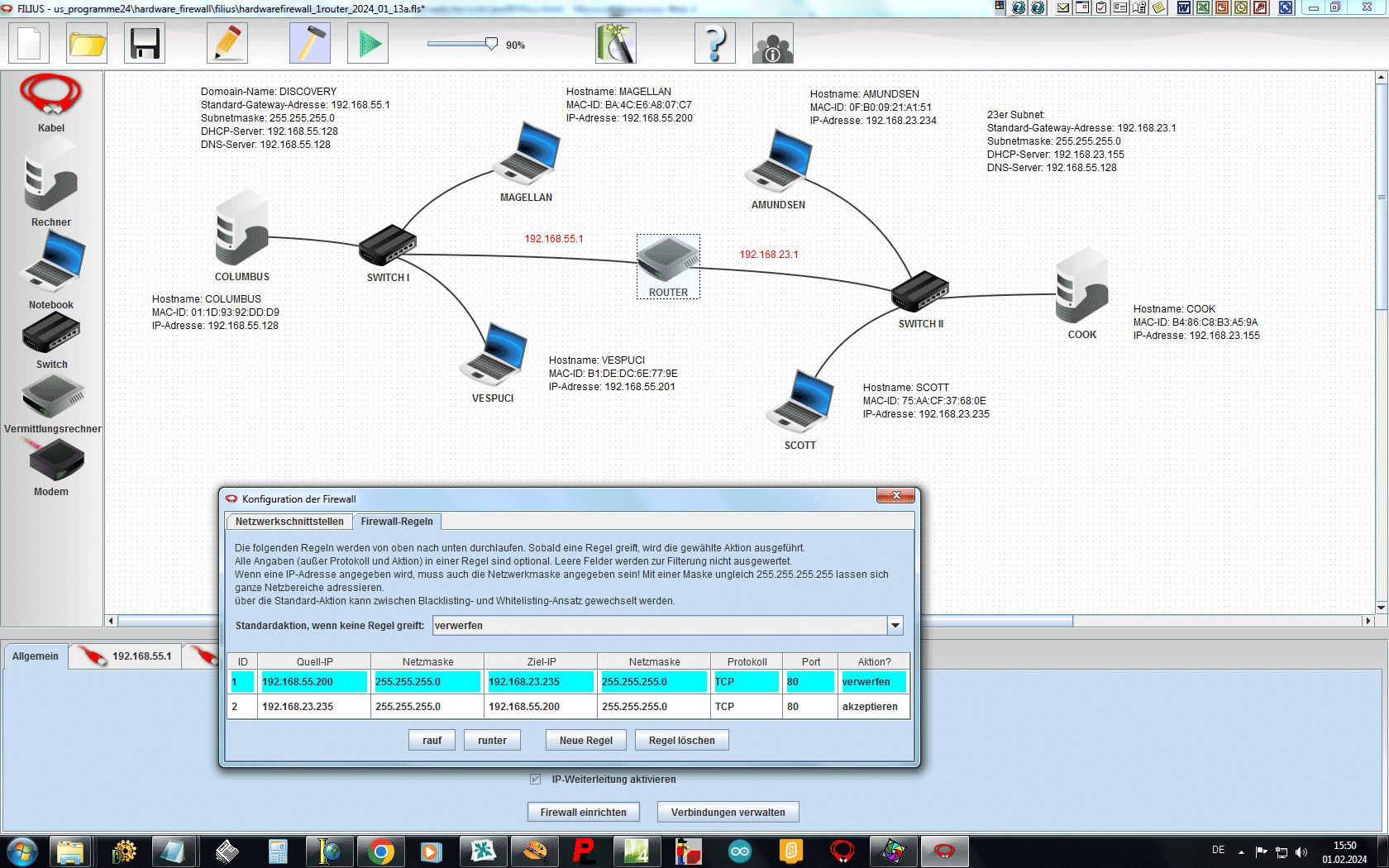Switch to documentation mode with pencil icon
The width and height of the screenshot is (1389, 868).
pos(227,43)
